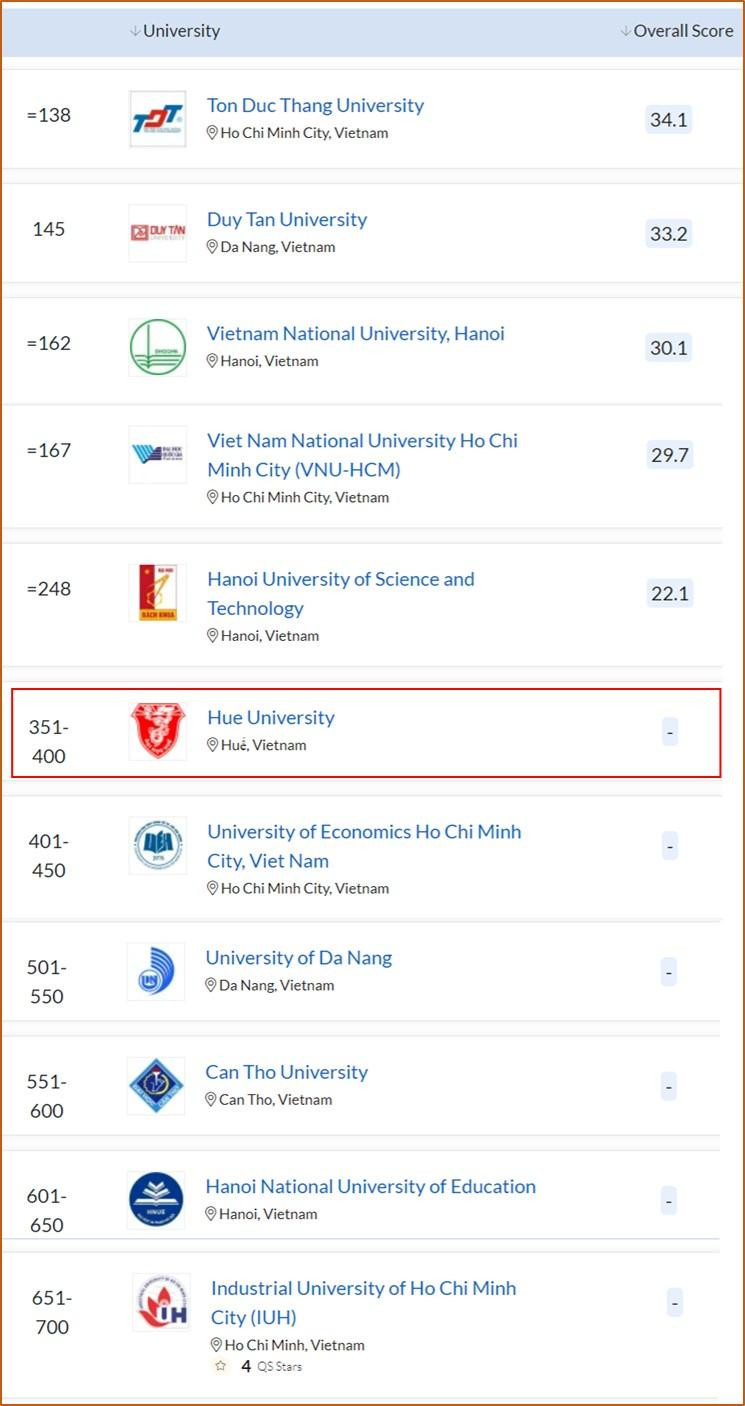Click the location pin beside Huế, Vietnam

pos(212,745)
